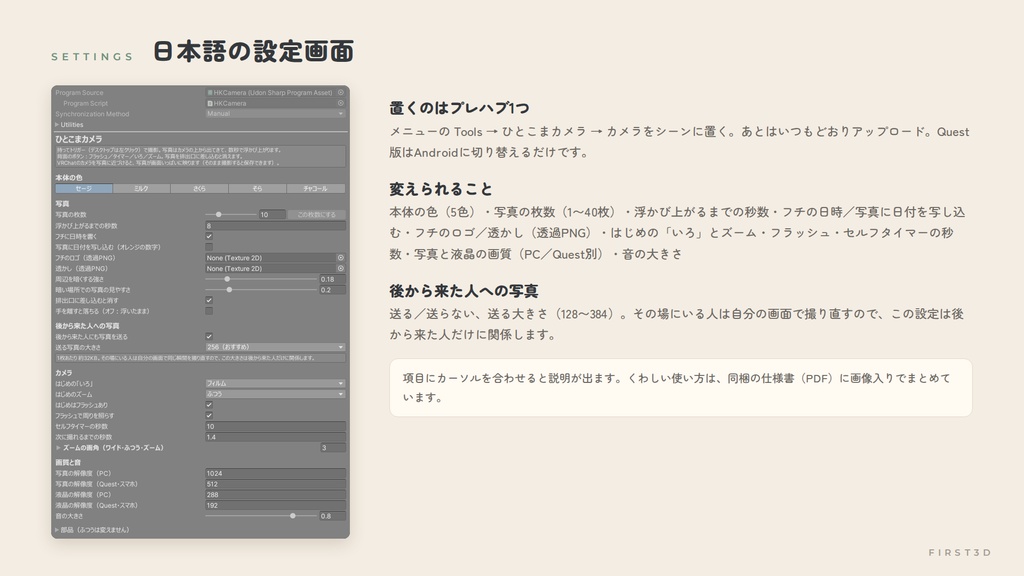Select the セージ body color tab
Viewport: 1024px width, 576px height.
(x=84, y=189)
